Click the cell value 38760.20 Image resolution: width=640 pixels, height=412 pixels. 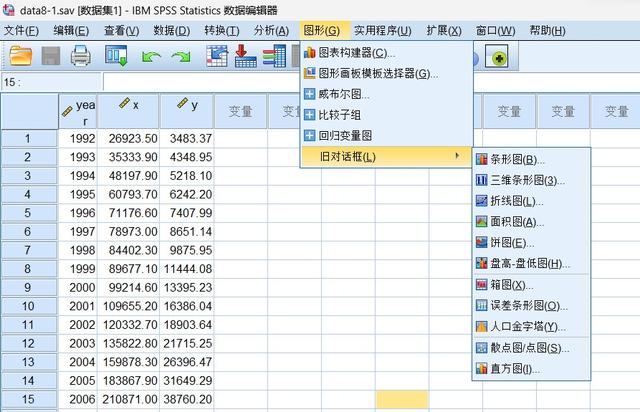click(x=187, y=399)
